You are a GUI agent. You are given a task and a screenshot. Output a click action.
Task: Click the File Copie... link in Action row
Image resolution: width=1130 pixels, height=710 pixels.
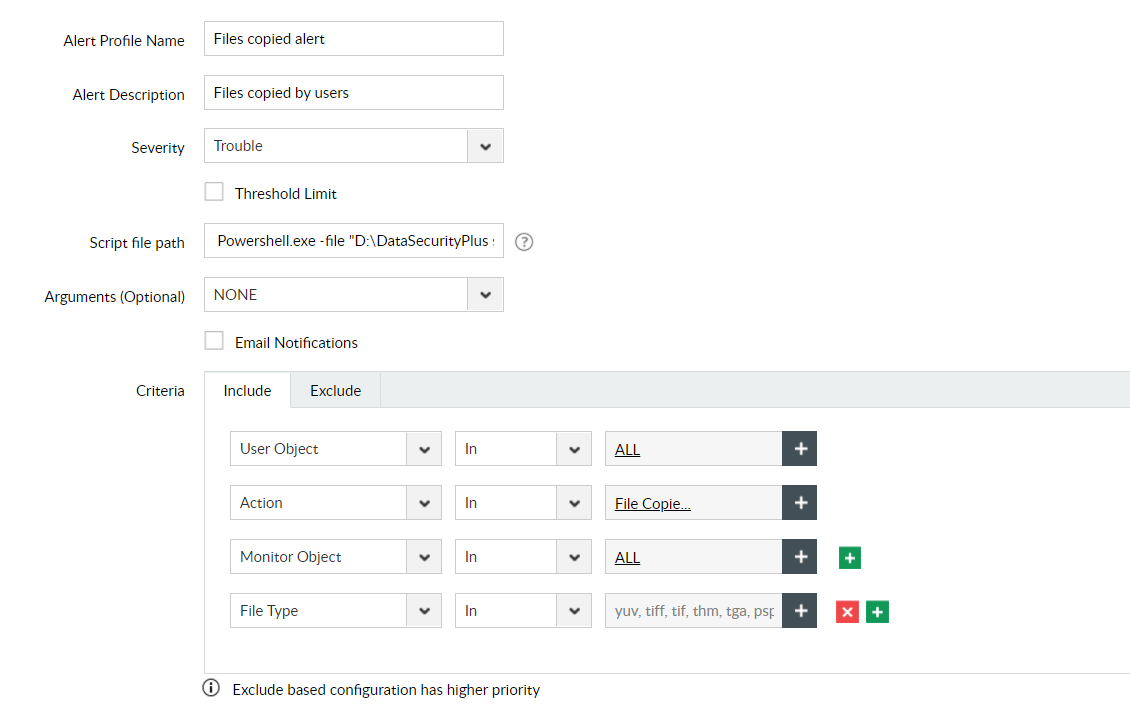652,503
